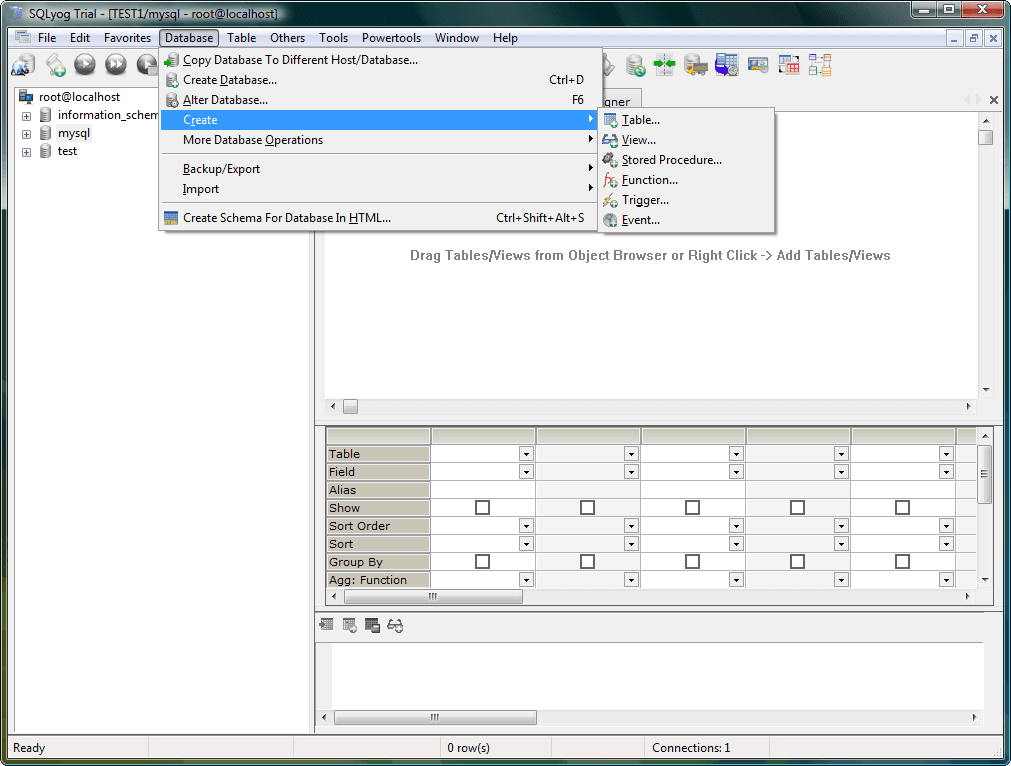The height and width of the screenshot is (766, 1011).
Task: Click the bottom pane horizontal scrollbar thumb
Action: 435,717
